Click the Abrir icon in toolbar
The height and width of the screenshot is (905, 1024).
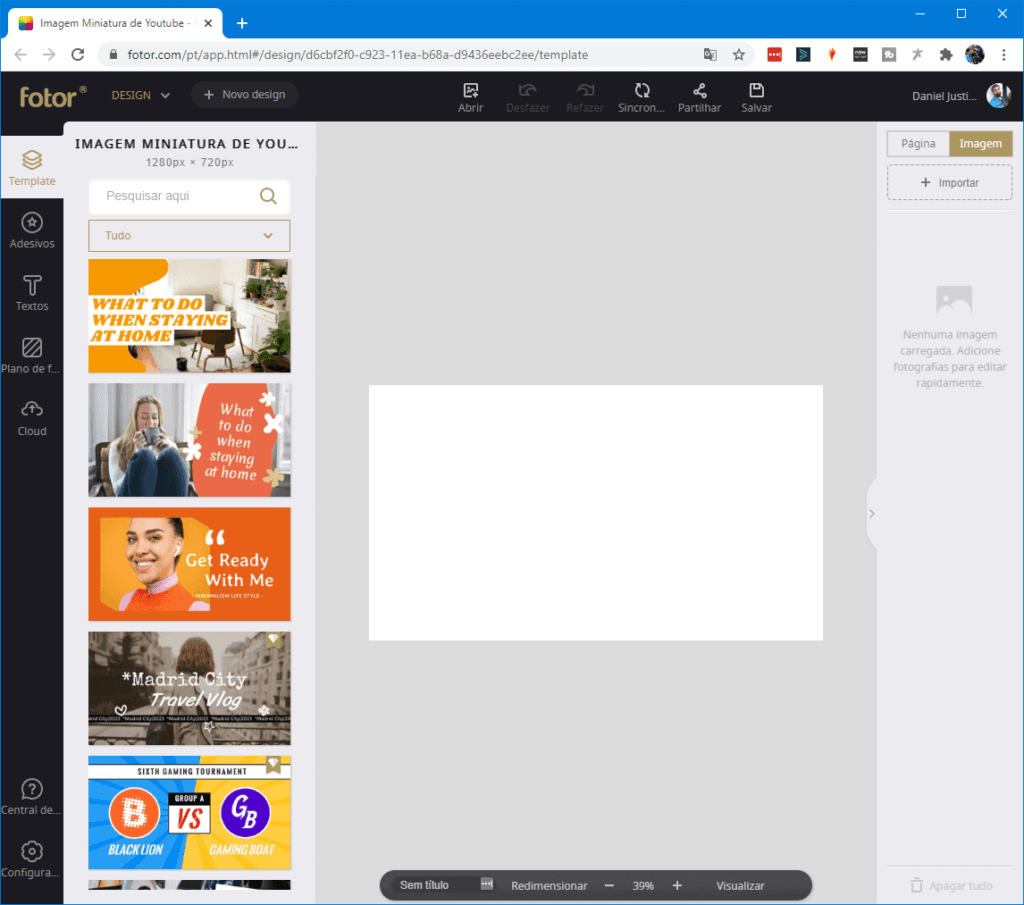tap(470, 96)
